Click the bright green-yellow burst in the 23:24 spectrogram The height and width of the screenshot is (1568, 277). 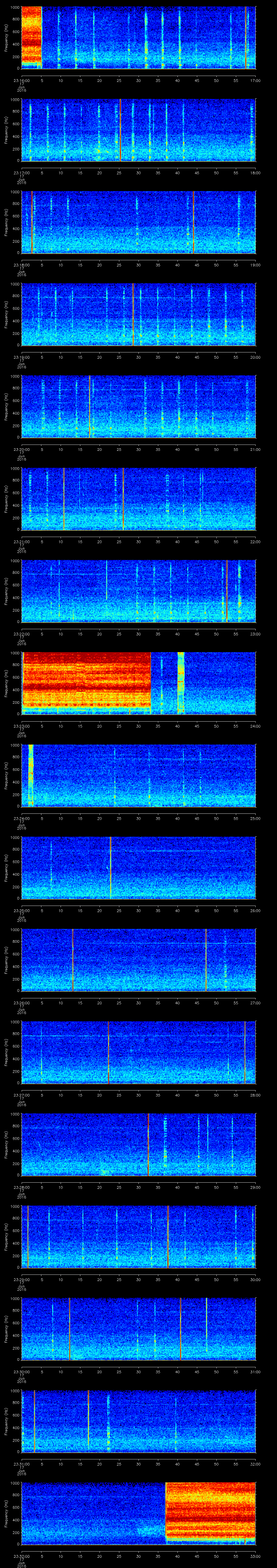[x=31, y=775]
